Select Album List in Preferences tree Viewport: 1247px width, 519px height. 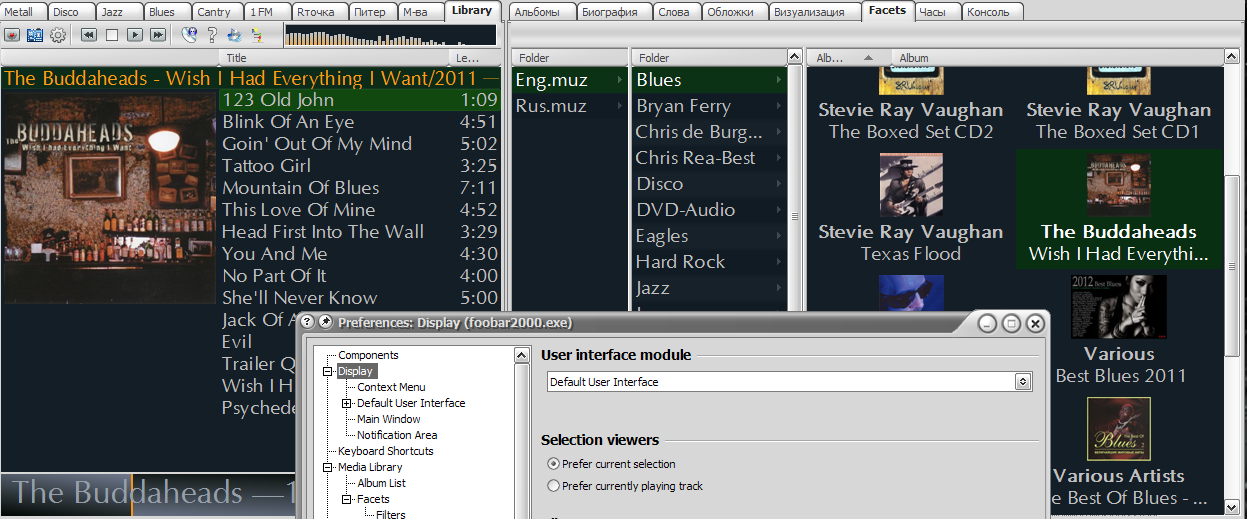[382, 483]
